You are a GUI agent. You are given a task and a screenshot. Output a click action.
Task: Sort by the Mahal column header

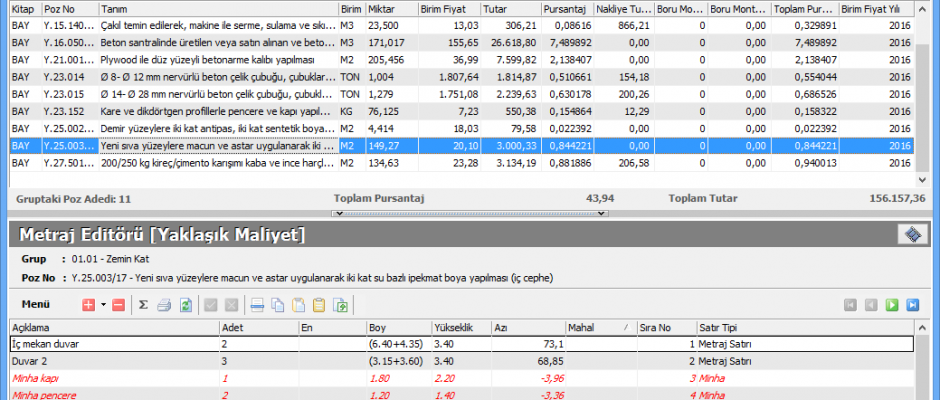(595, 327)
